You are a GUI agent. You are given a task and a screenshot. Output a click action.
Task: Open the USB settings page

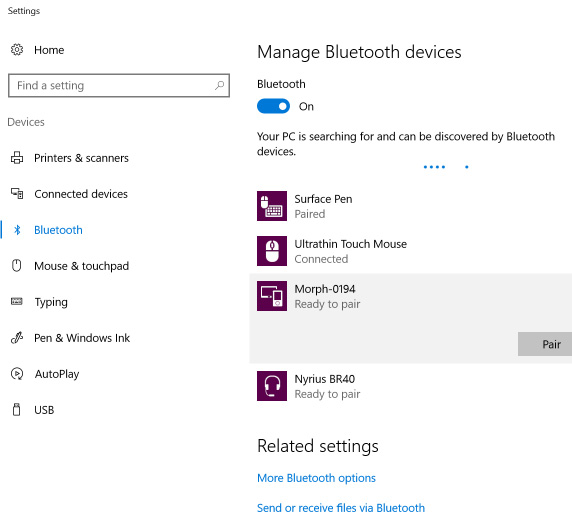point(44,410)
